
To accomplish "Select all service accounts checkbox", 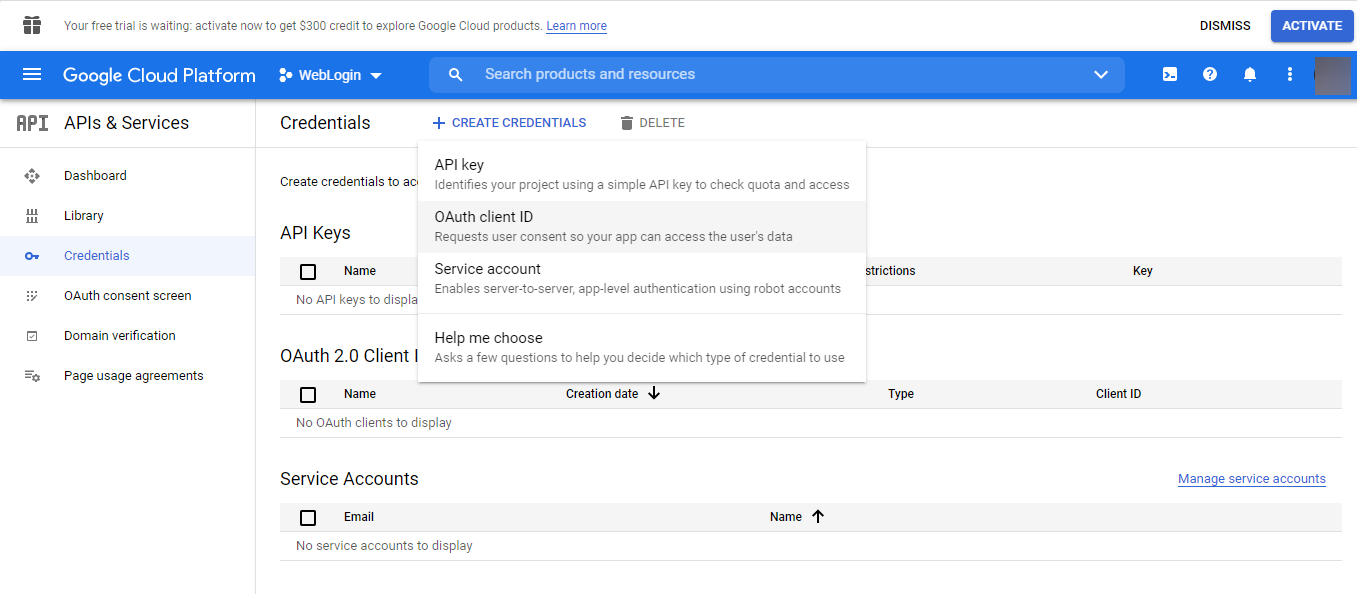I will click(308, 518).
